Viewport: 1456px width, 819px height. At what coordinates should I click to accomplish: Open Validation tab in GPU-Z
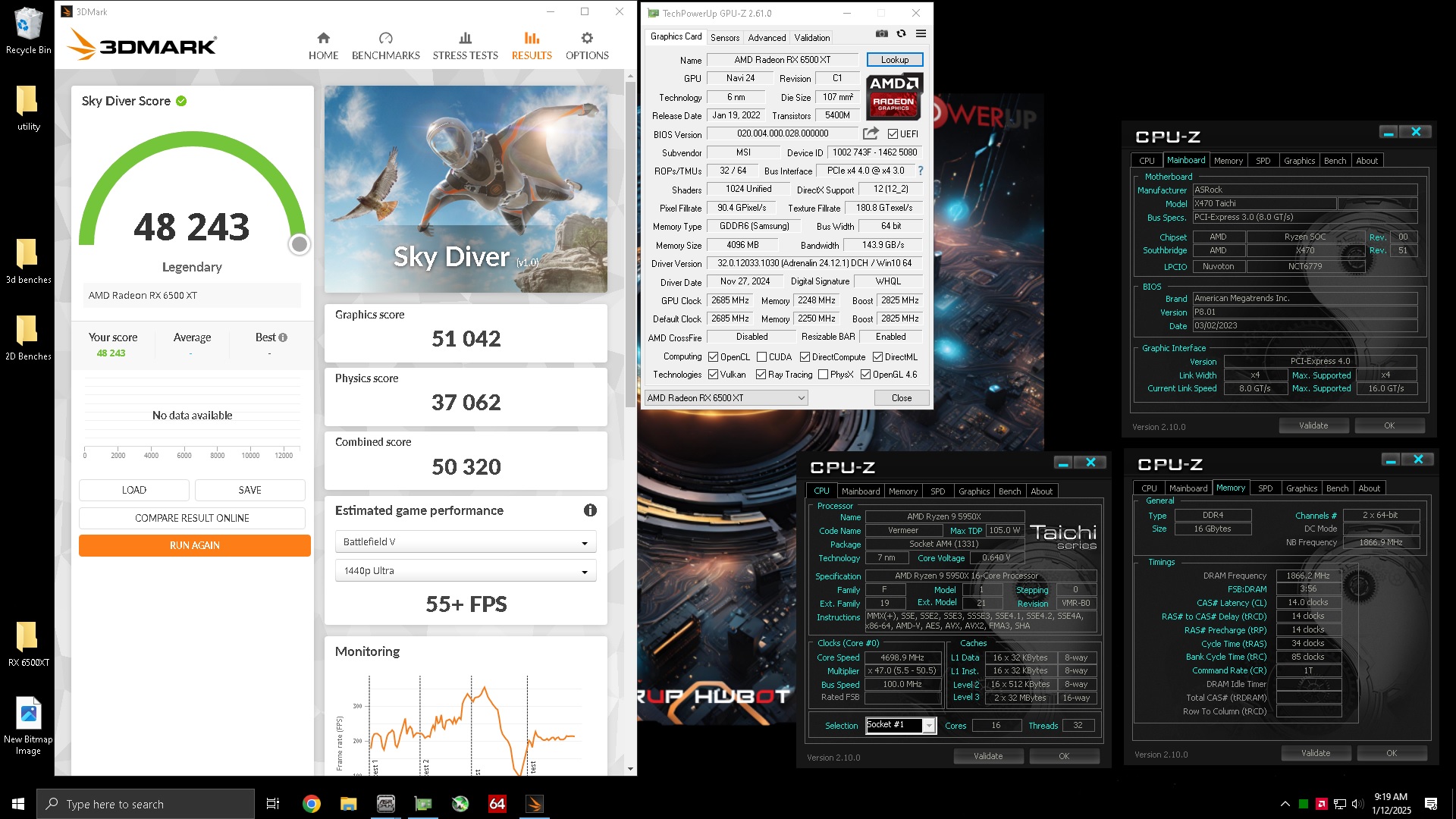pyautogui.click(x=812, y=37)
